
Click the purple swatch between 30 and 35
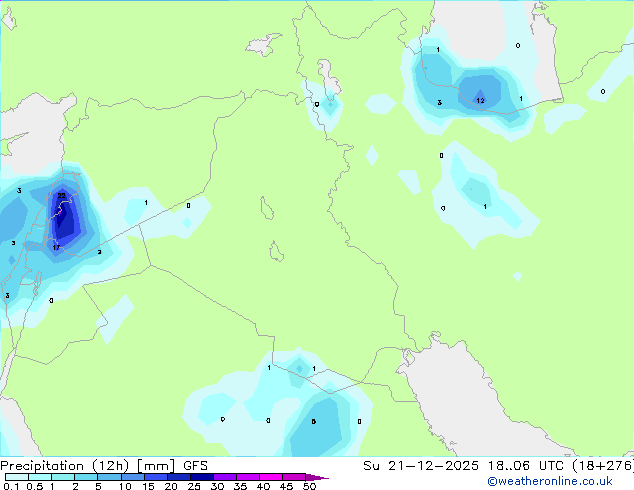point(224,477)
